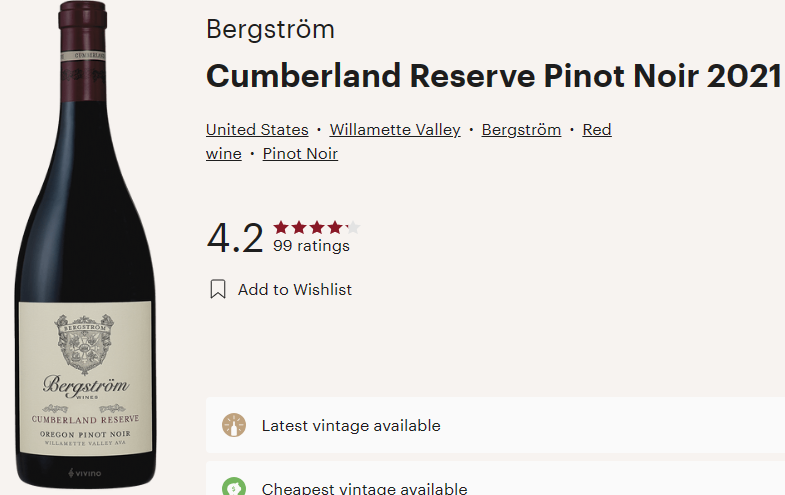Viewport: 785px width, 495px height.
Task: Click the first red rating star
Action: pos(281,227)
